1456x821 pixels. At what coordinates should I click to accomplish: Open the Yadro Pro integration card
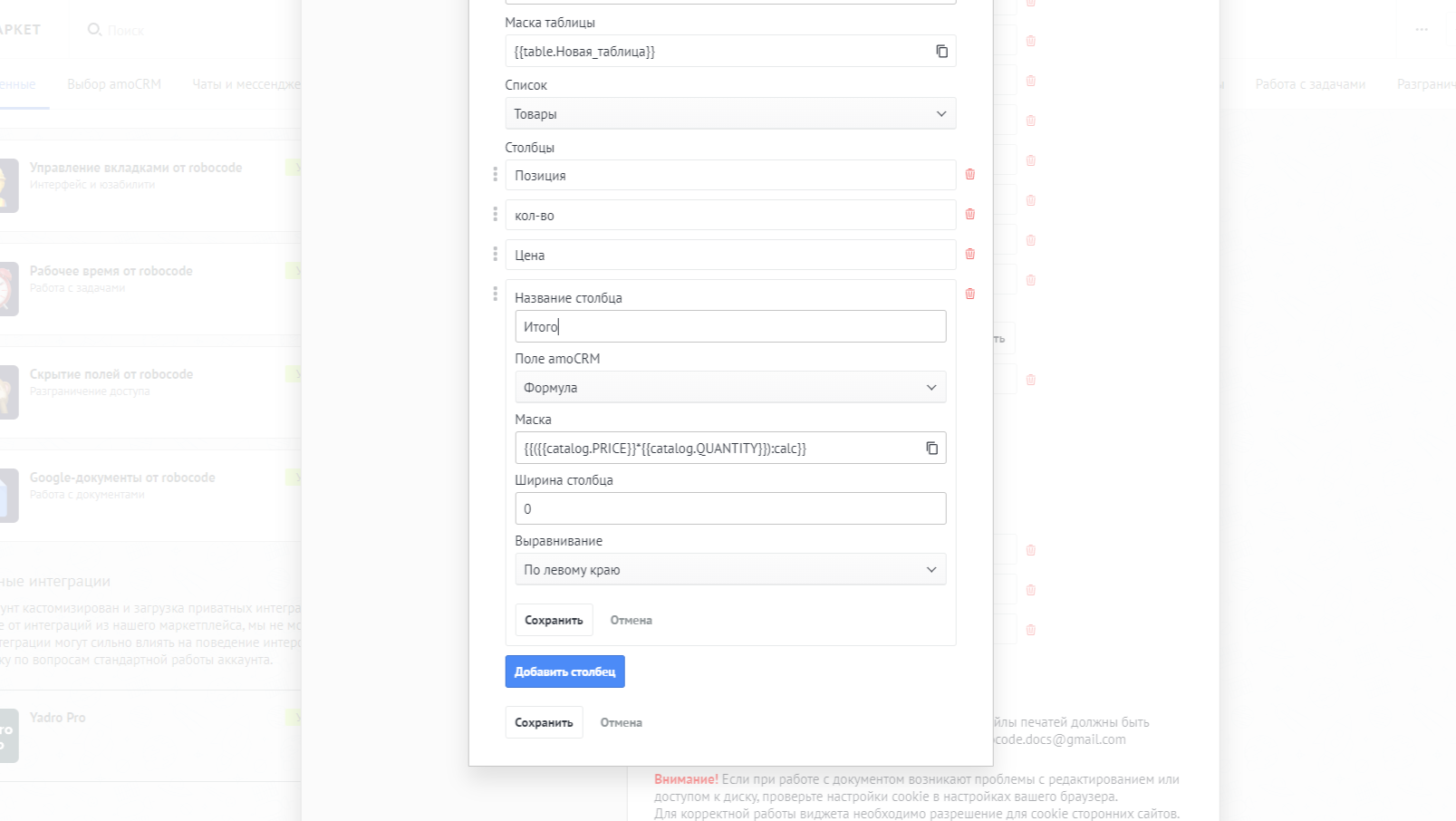(150, 736)
